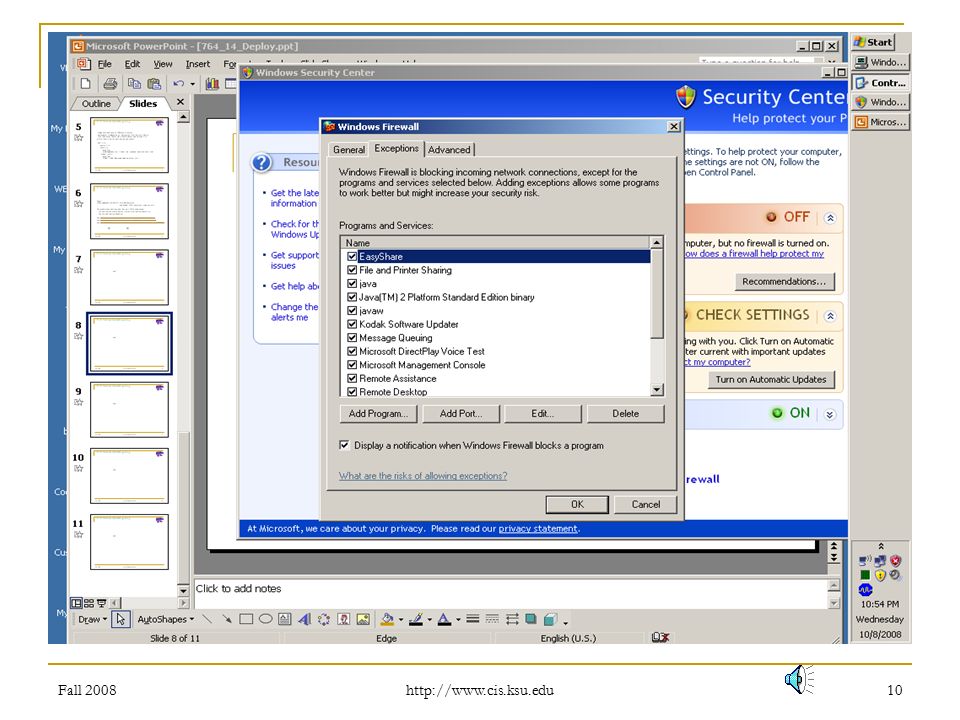
Task: Click the Insert WordArt icon
Action: pyautogui.click(x=304, y=619)
